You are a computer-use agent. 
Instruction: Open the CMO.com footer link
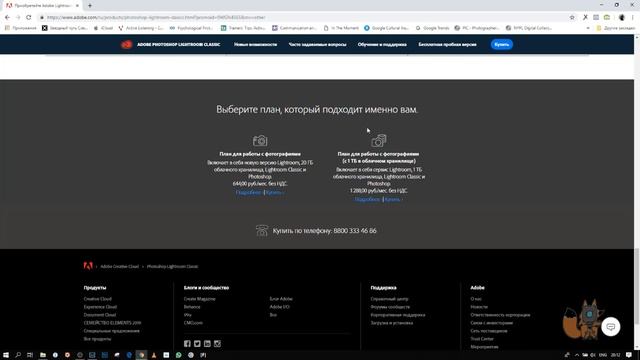pyautogui.click(x=193, y=323)
